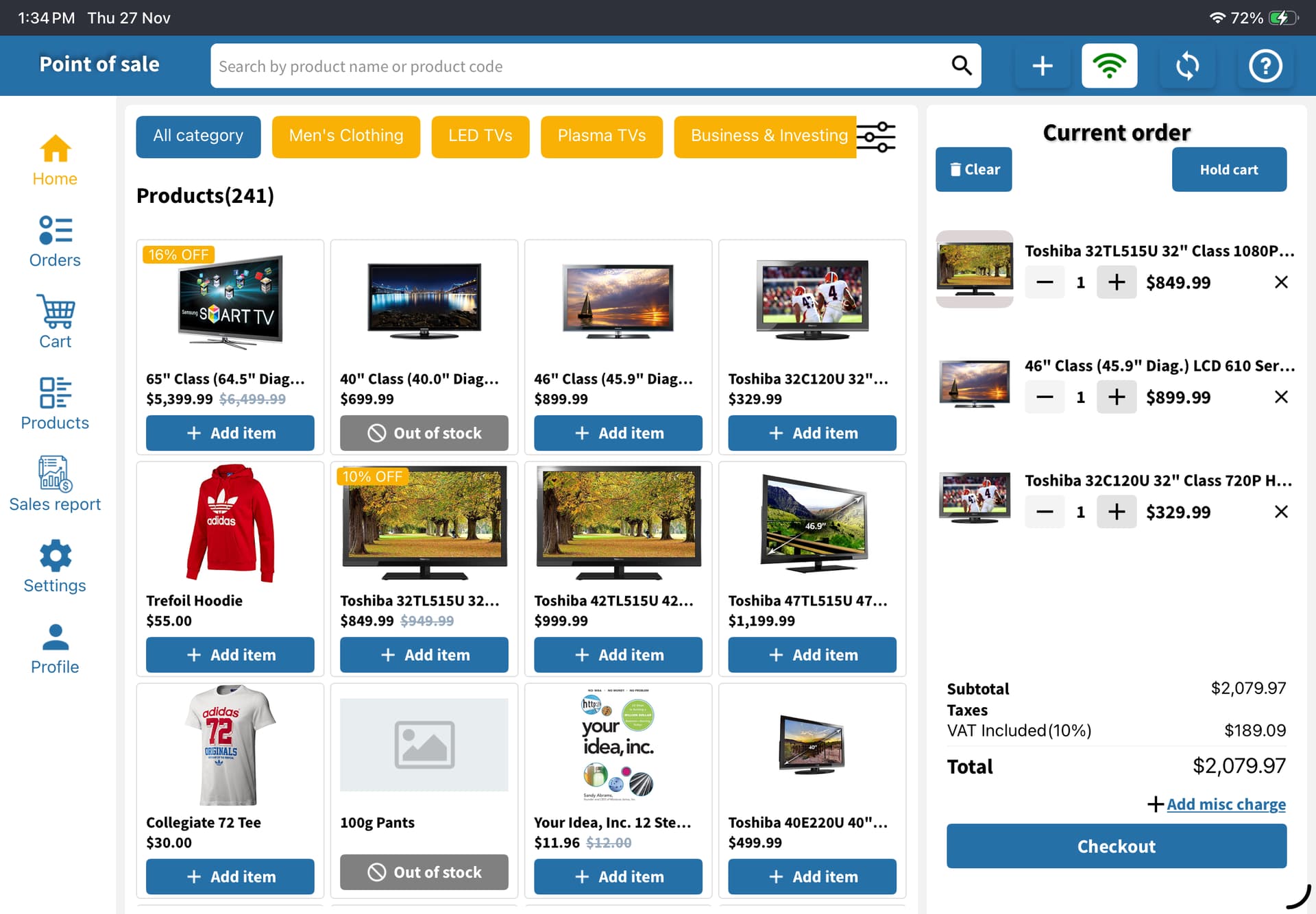Open the Orders section in sidebar
Screen dimensions: 1316x914
click(x=55, y=242)
